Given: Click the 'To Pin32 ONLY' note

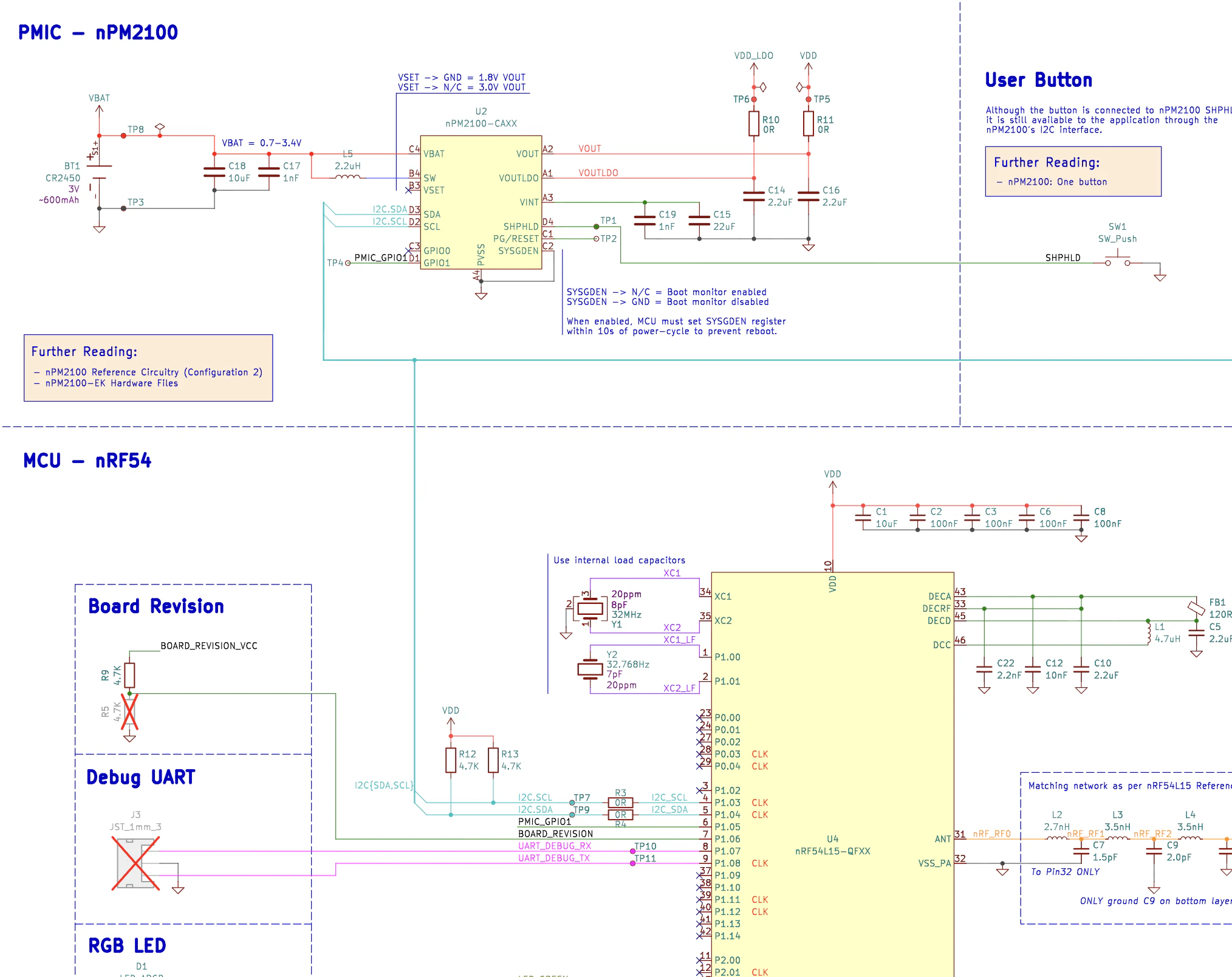Looking at the screenshot, I should pos(1066,872).
